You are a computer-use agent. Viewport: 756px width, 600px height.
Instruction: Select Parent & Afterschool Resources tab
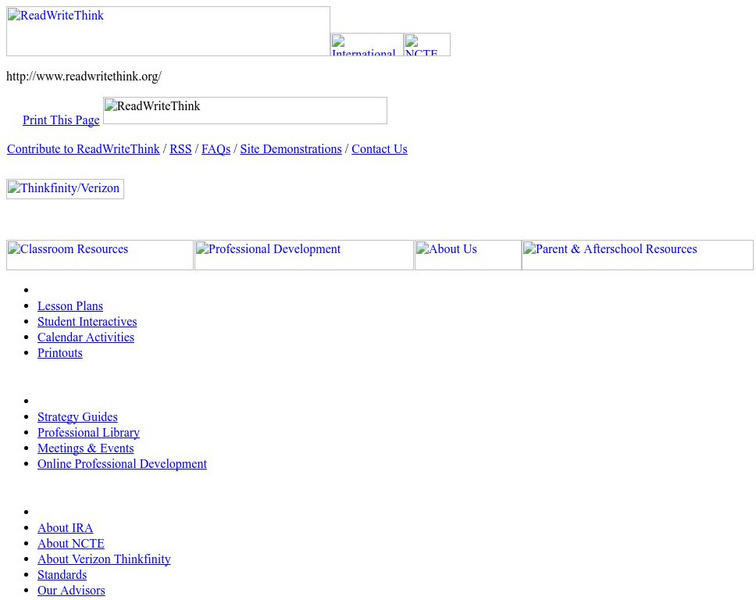pos(637,255)
